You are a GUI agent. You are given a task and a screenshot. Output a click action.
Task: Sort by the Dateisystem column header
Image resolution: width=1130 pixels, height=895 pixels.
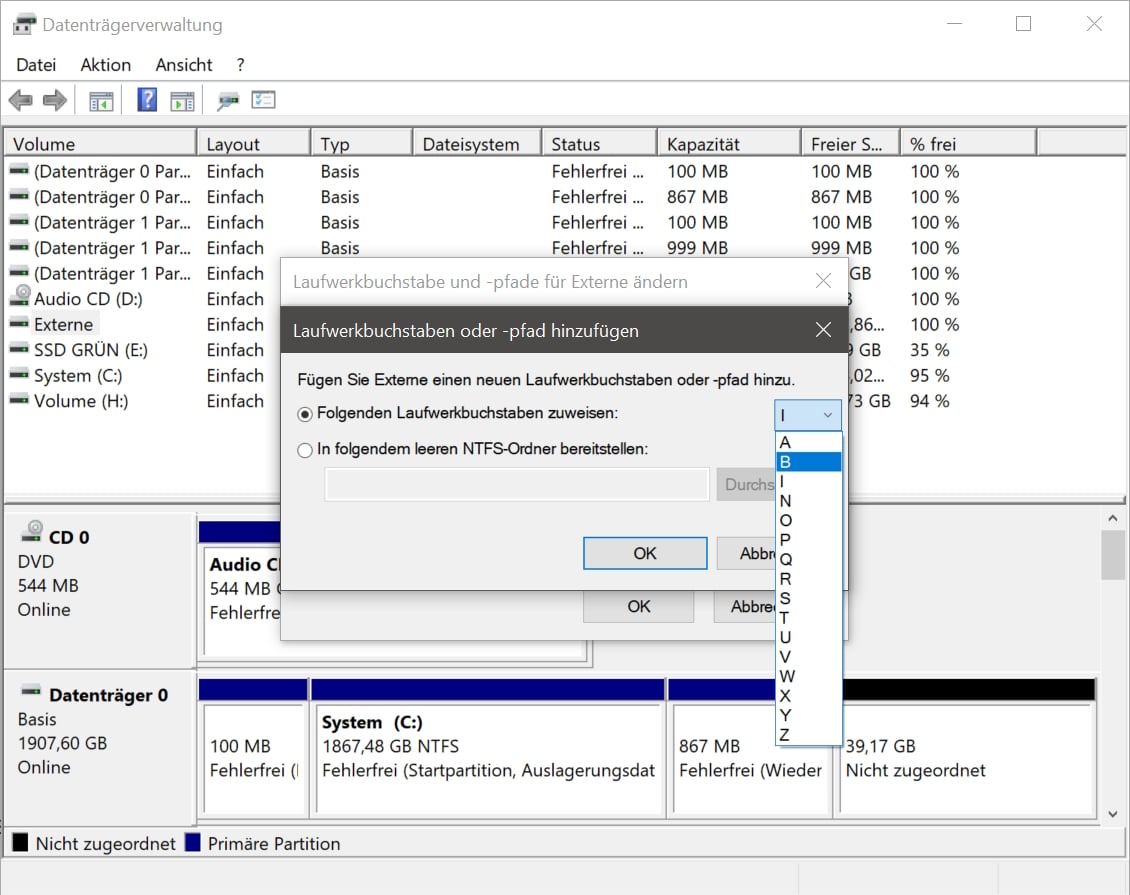[477, 143]
